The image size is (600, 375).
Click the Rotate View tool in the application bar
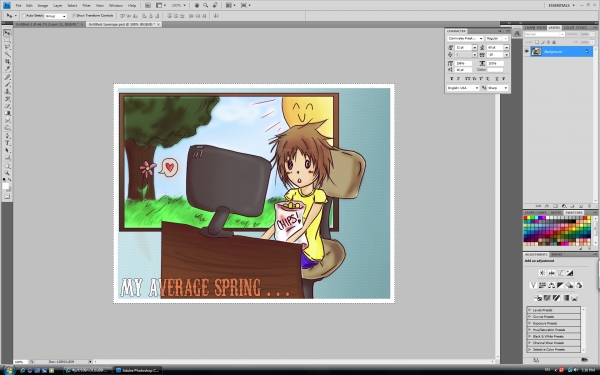(x=215, y=5)
